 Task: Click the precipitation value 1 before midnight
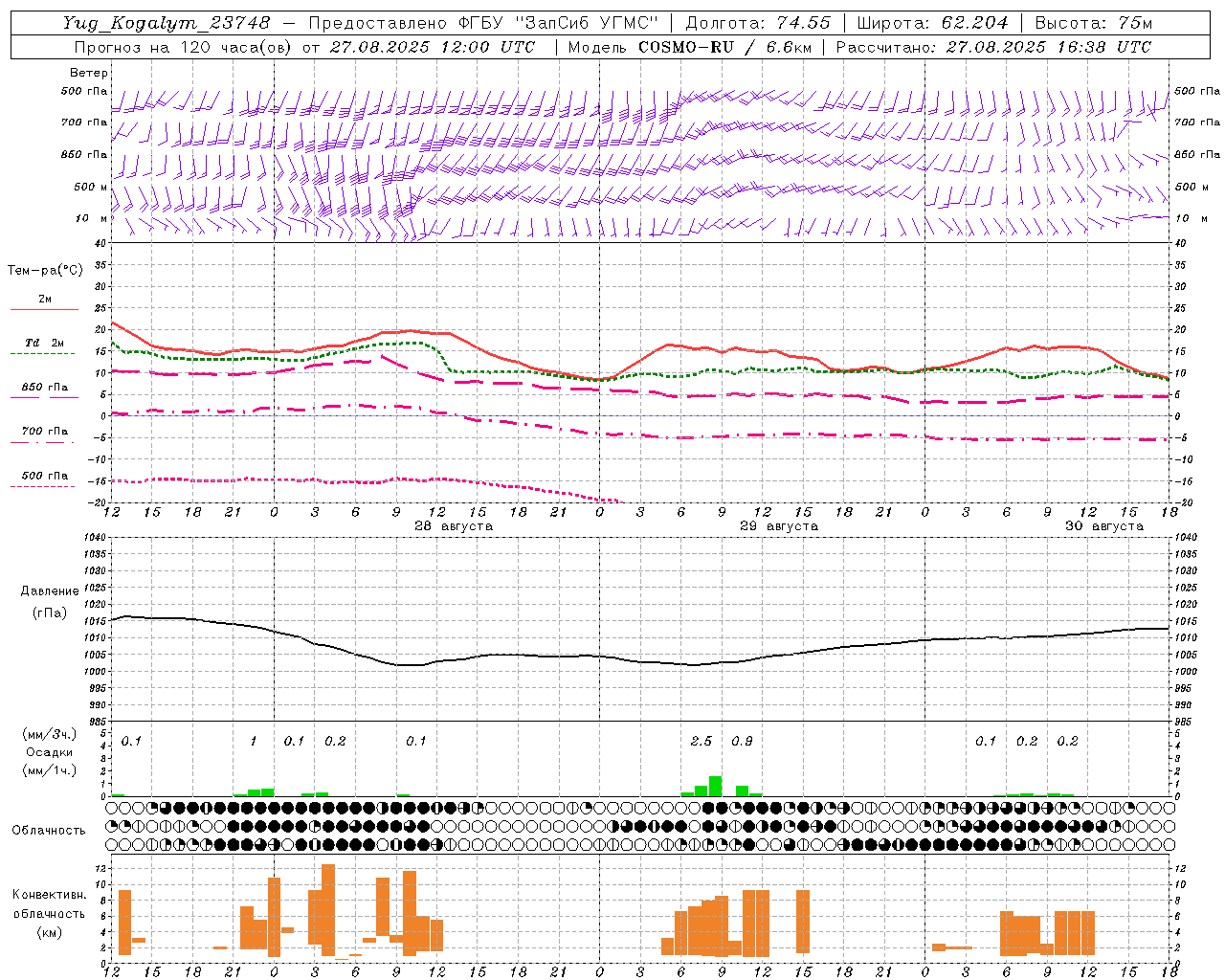point(253,741)
